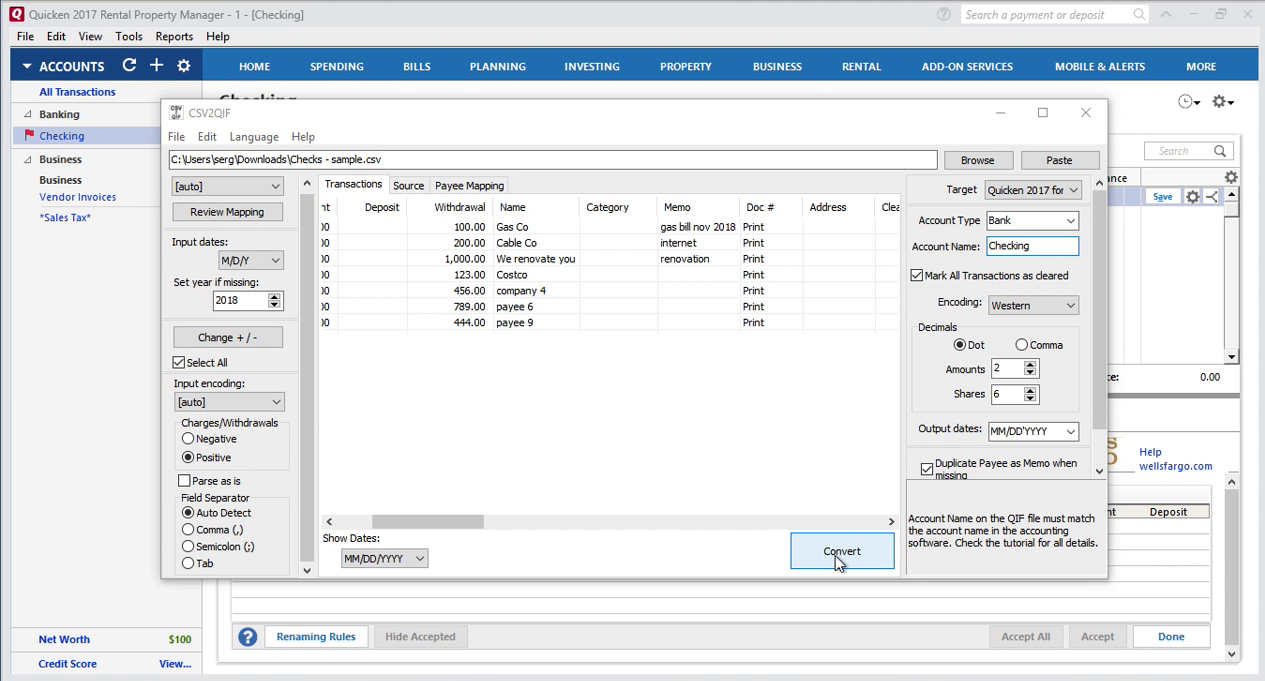Open the Account Type dropdown
1265x681 pixels.
point(1032,220)
